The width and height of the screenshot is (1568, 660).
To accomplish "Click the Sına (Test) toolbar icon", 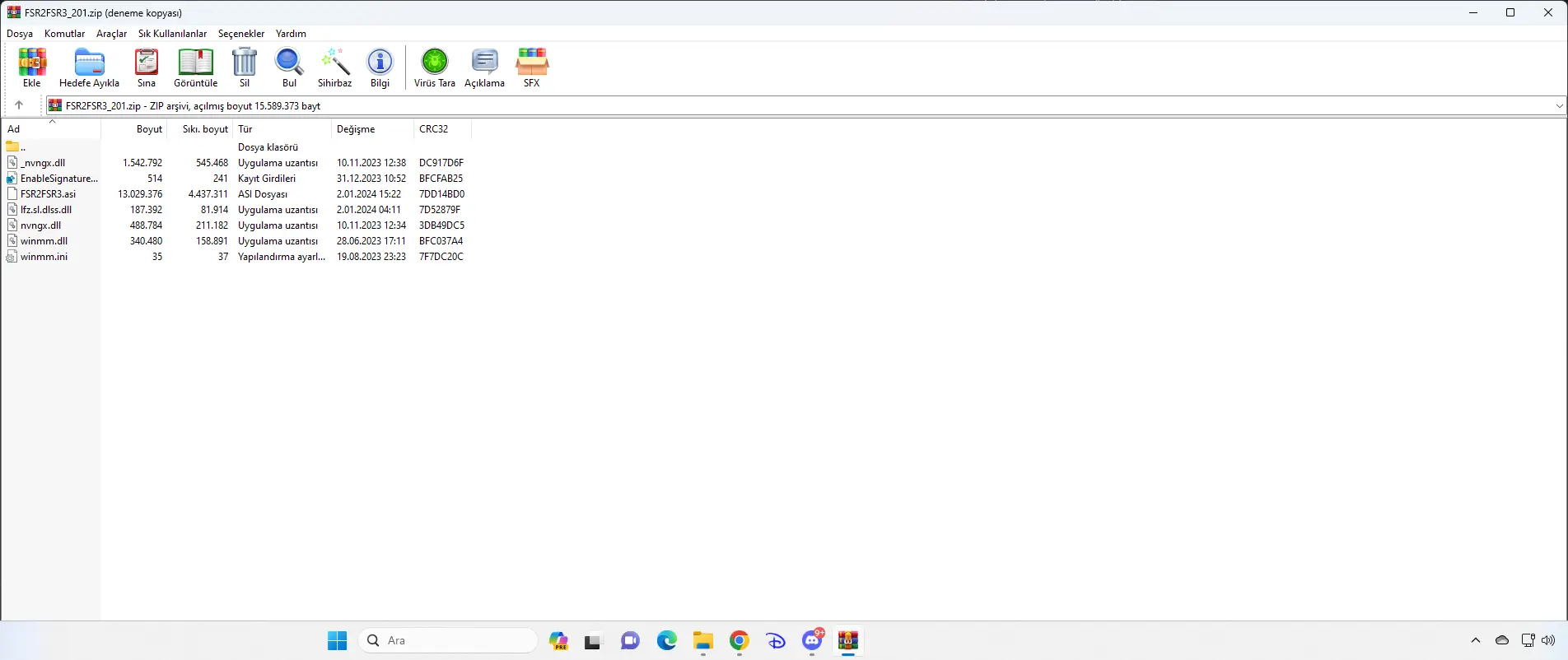I will point(147,67).
